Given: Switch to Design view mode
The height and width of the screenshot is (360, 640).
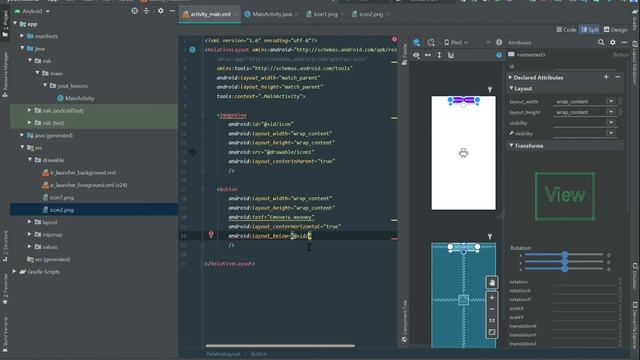Looking at the screenshot, I should click(616, 29).
